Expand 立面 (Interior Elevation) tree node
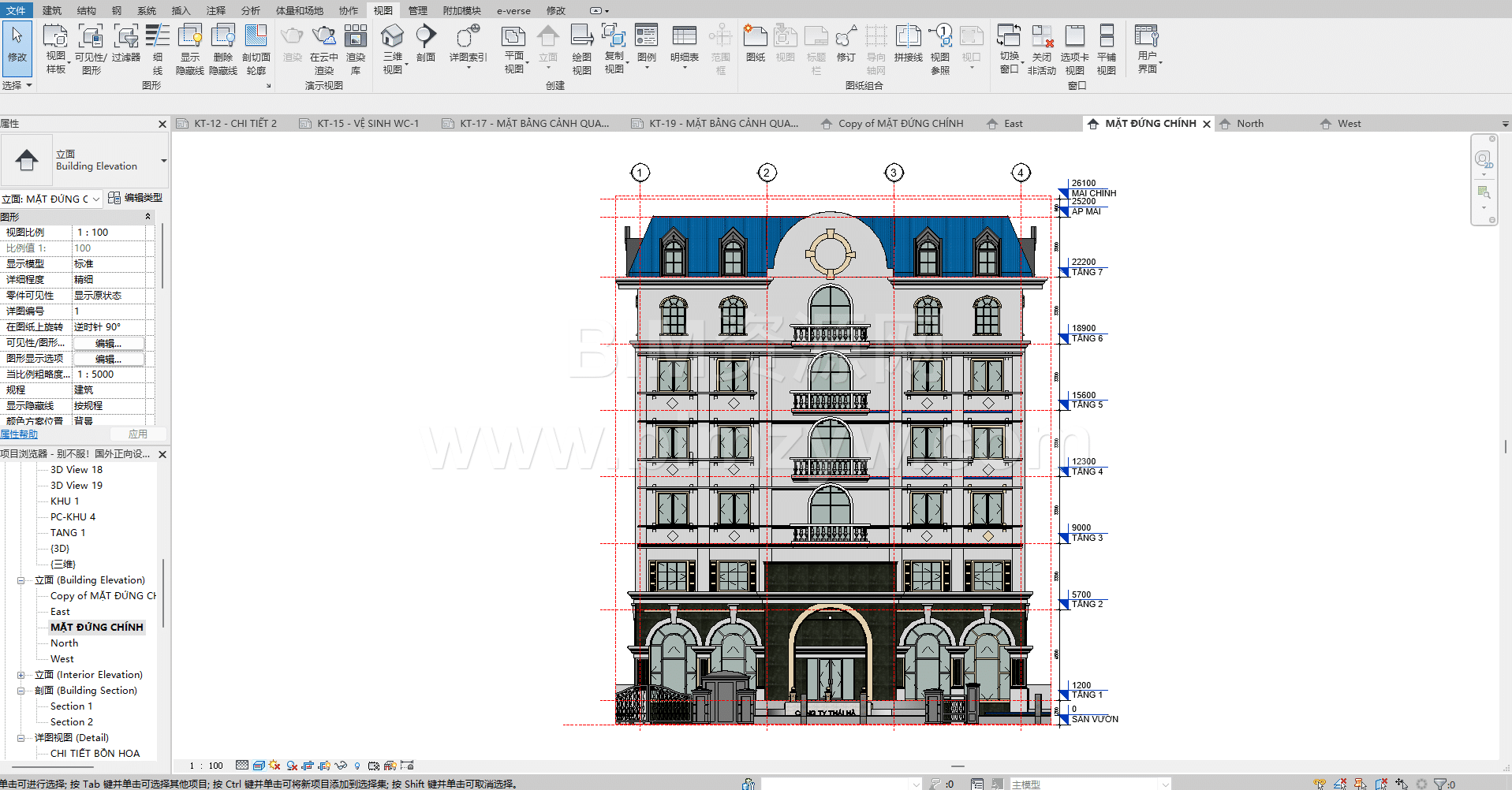This screenshot has width=1512, height=790. 21,675
